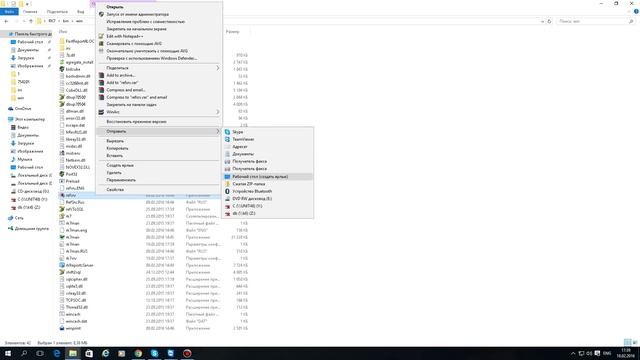Screen dimensions: 640x360
Task: Select Запуск от имени администратора
Action: tap(137, 14)
